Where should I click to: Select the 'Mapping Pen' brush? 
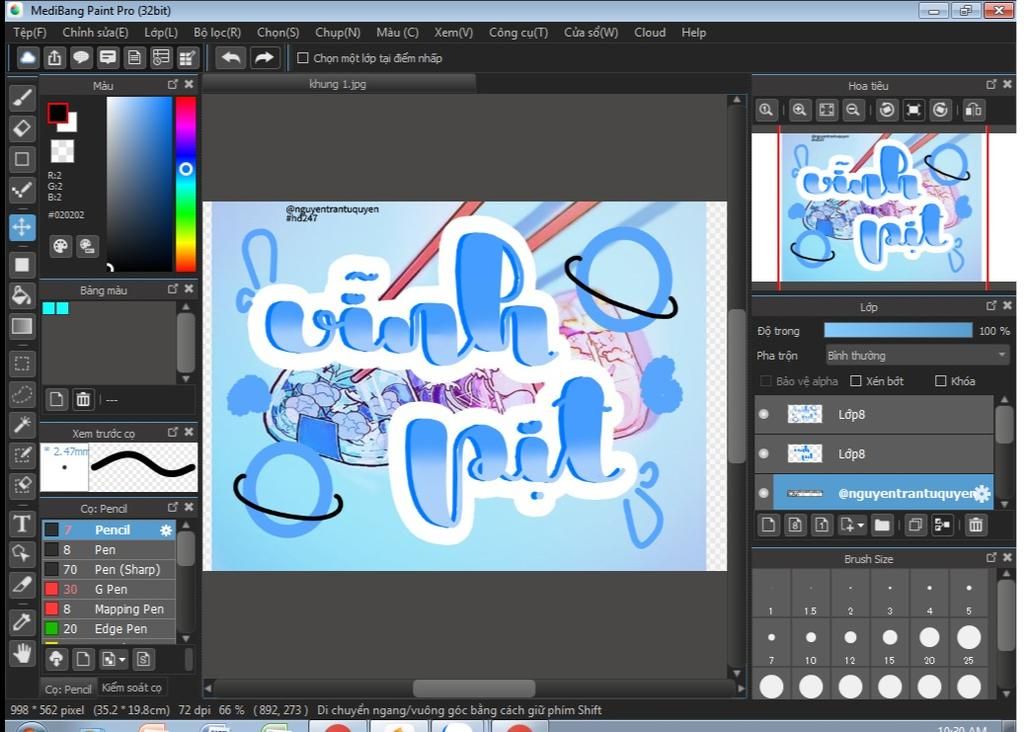pyautogui.click(x=109, y=609)
